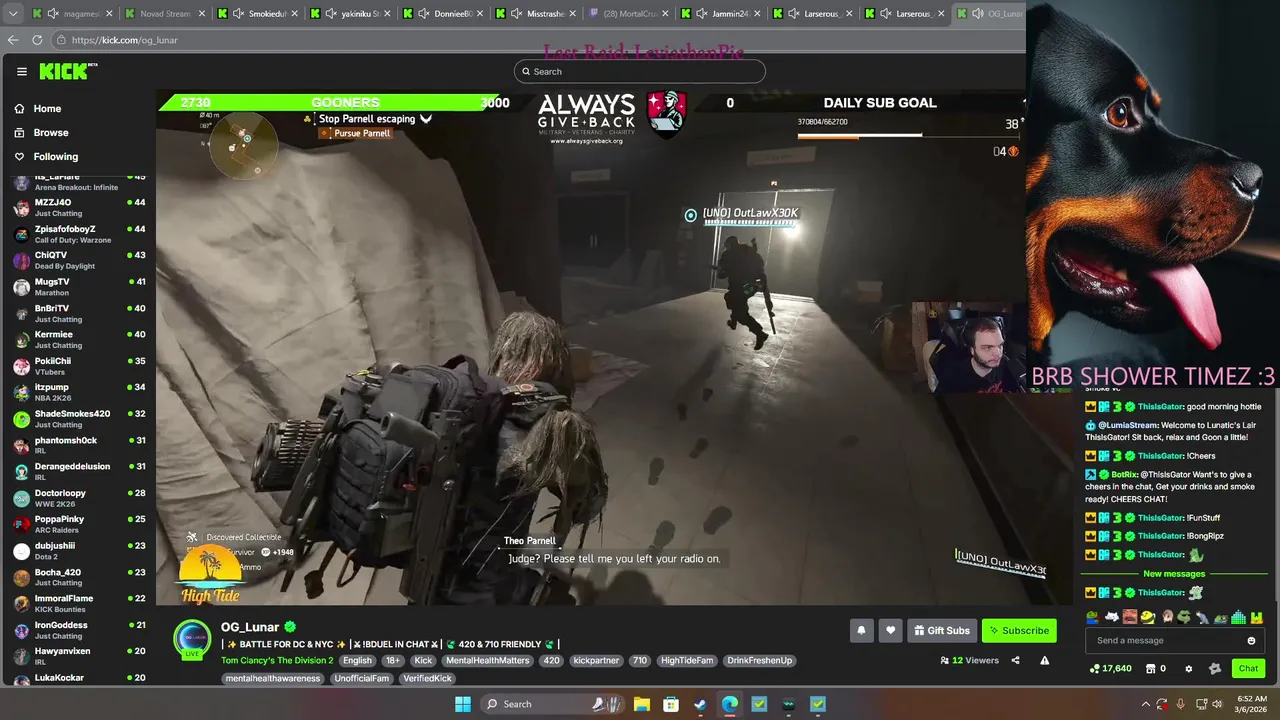Click the English tag
This screenshot has width=1280, height=720.
pyautogui.click(x=357, y=661)
